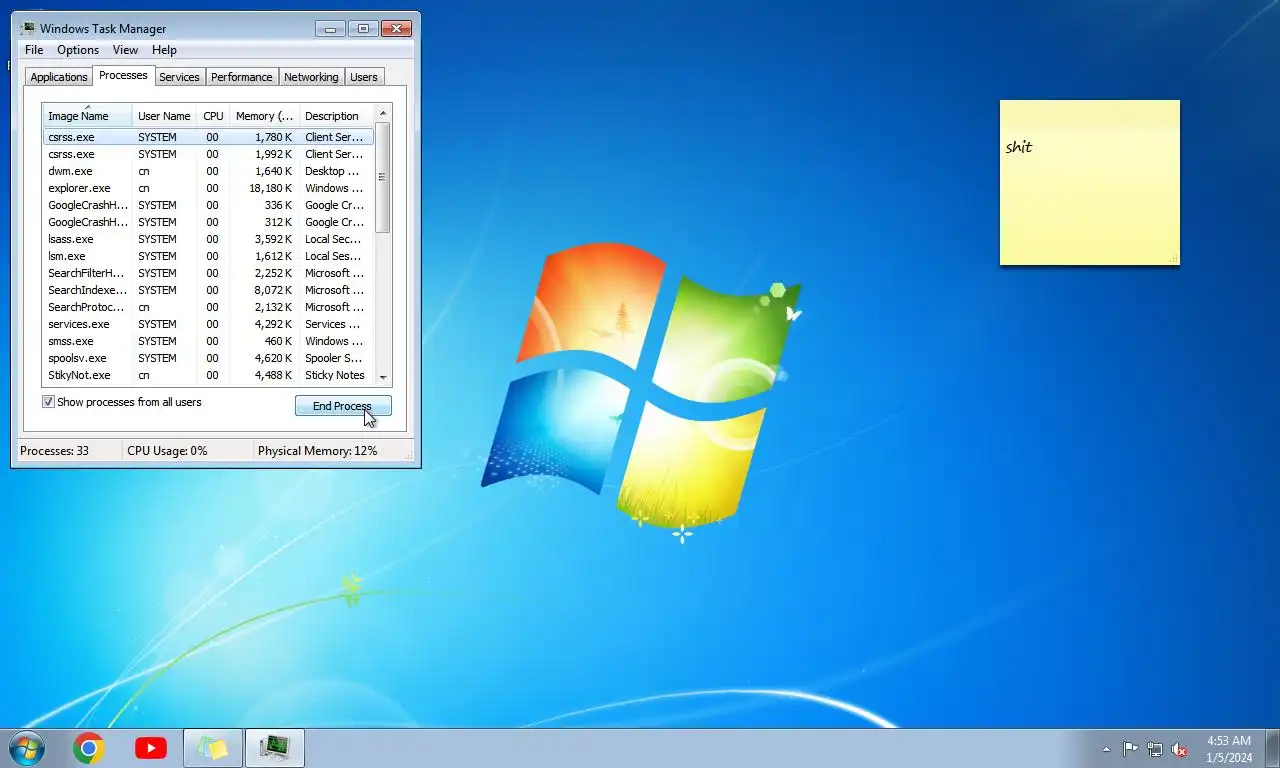Screen dimensions: 1280x768
Task: Open the Help menu
Action: tap(164, 50)
